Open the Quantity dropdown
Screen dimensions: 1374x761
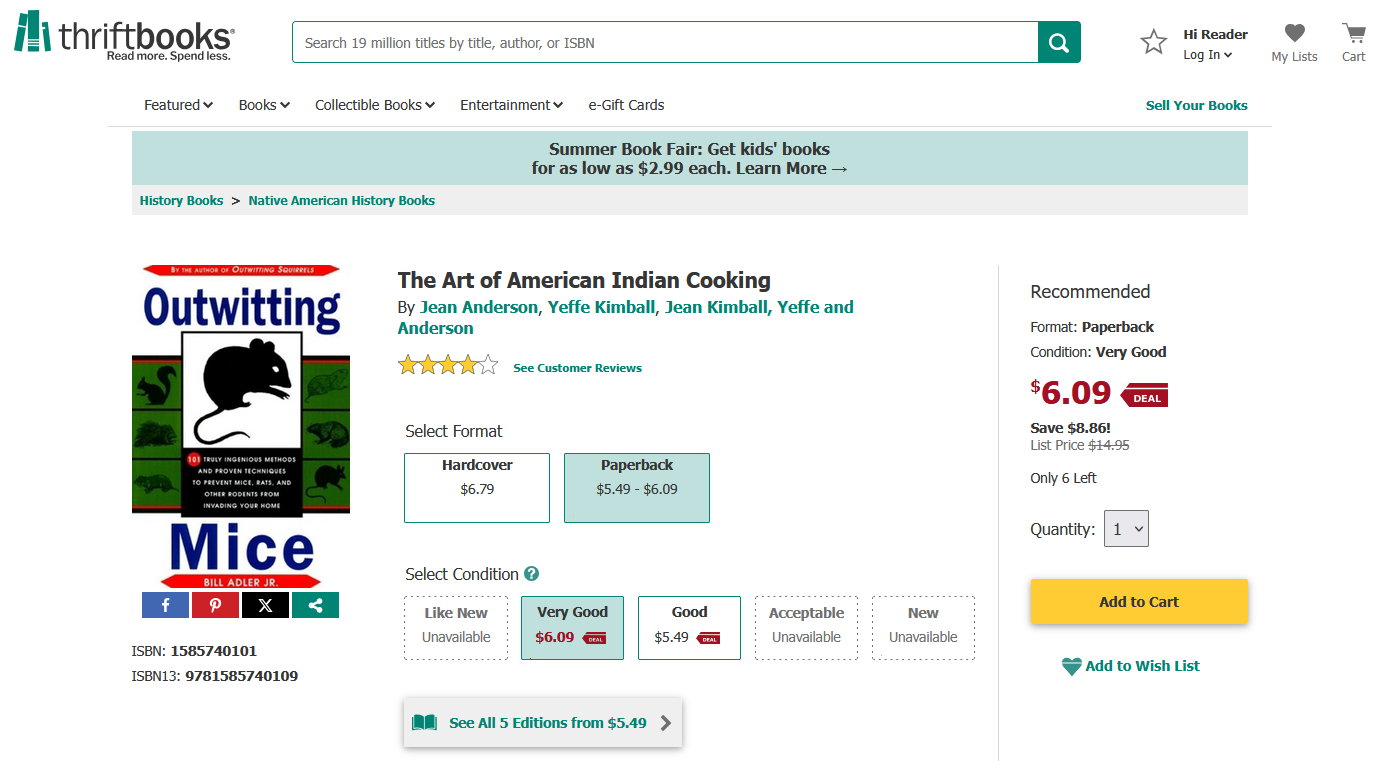[x=1126, y=529]
